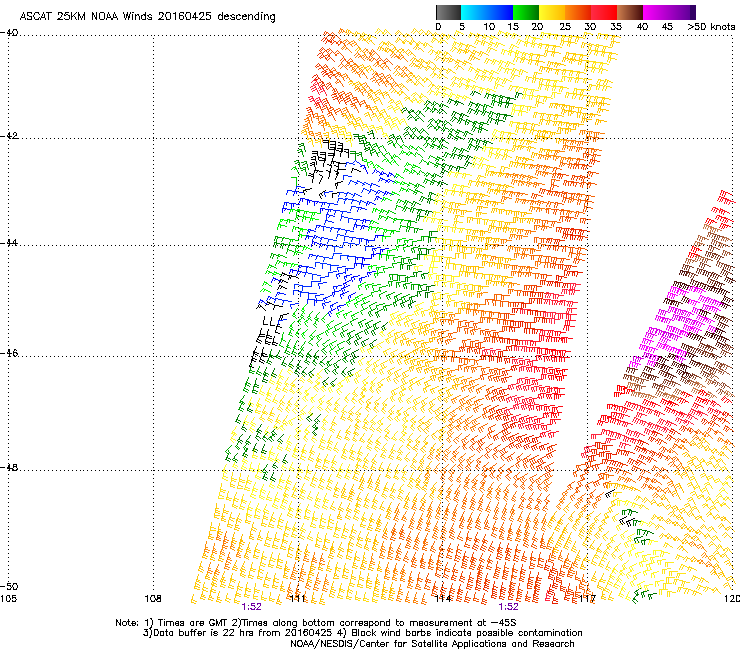Click the "-40" latitude axis label
The image size is (740, 650).
pos(9,33)
